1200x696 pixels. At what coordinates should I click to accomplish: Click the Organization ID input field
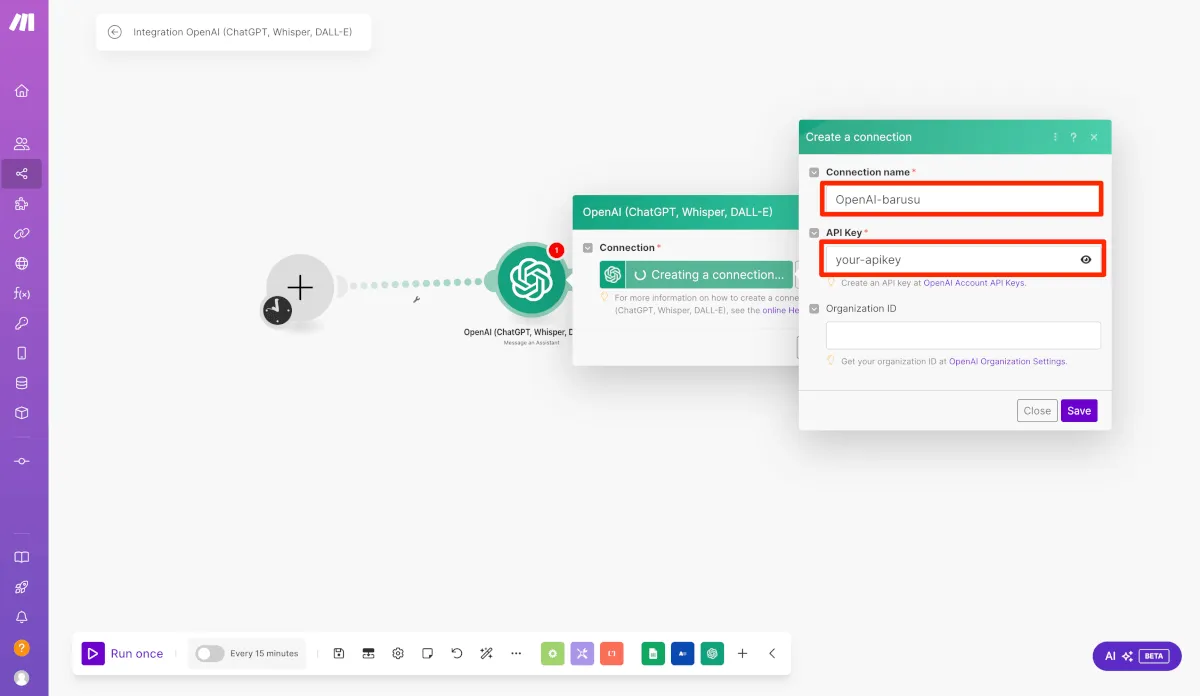click(x=963, y=335)
